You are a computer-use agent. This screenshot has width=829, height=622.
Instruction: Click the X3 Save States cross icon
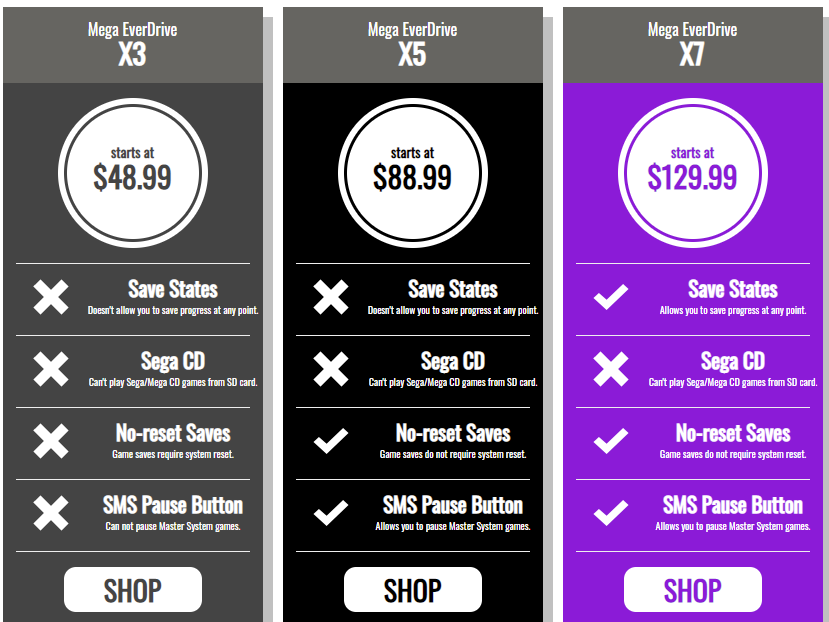point(51,298)
